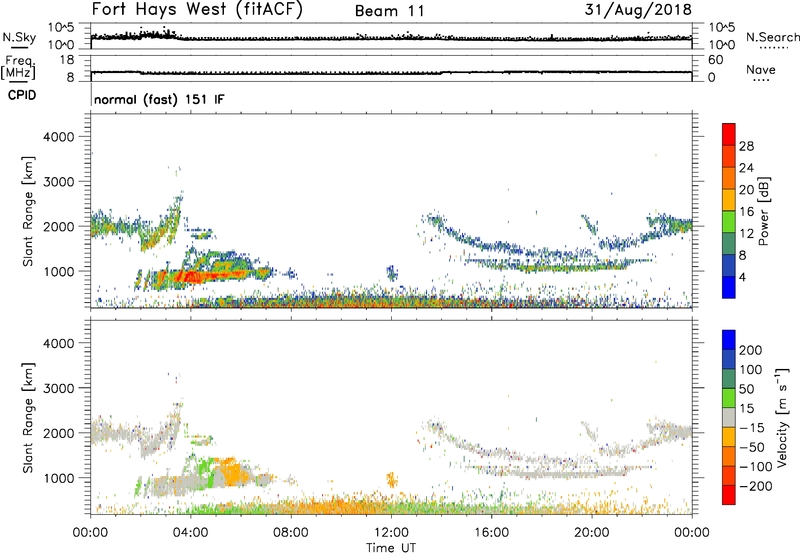Pick the bottom blue segment of power colorbar
The width and height of the screenshot is (800, 554).
729,287
